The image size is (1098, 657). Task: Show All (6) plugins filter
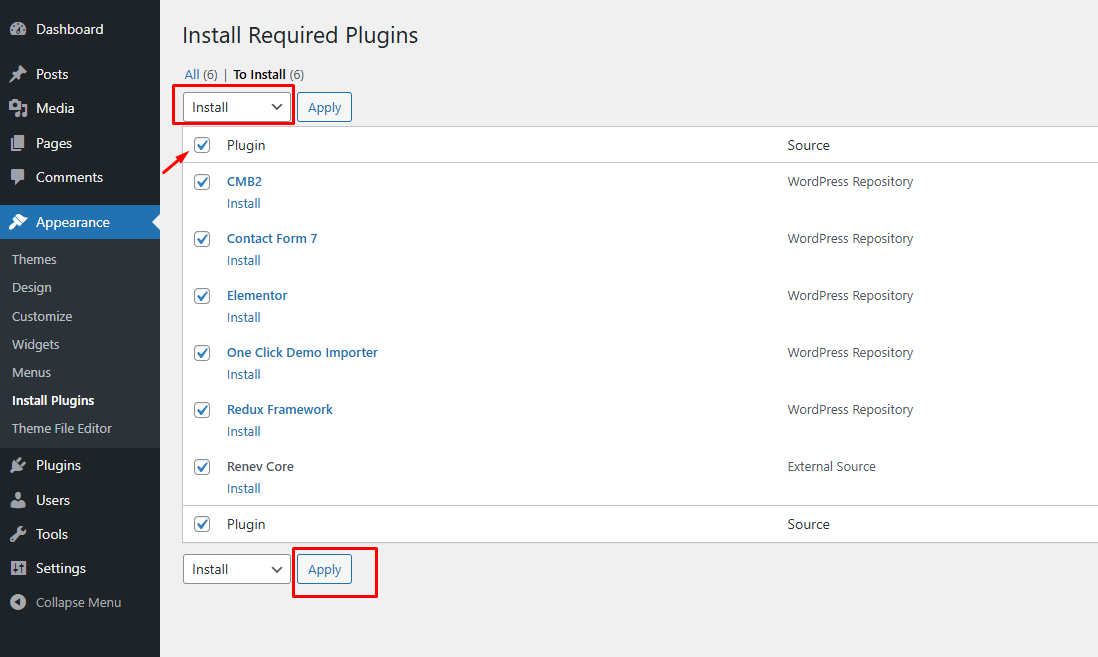[201, 74]
